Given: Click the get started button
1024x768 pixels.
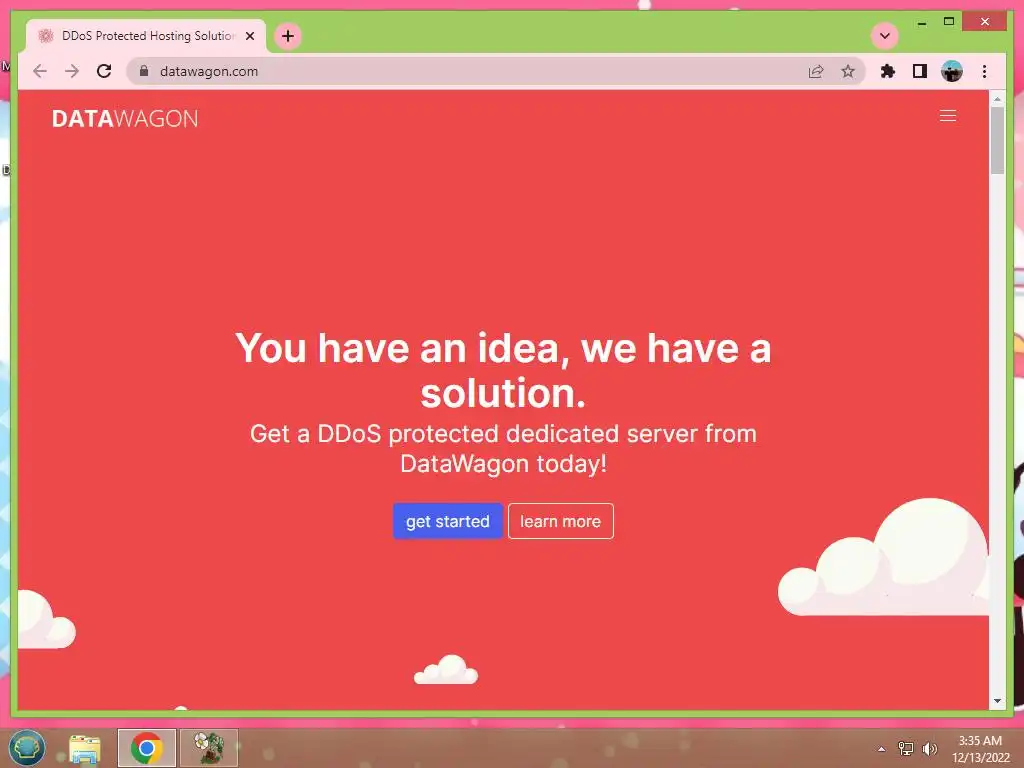Looking at the screenshot, I should pyautogui.click(x=447, y=521).
